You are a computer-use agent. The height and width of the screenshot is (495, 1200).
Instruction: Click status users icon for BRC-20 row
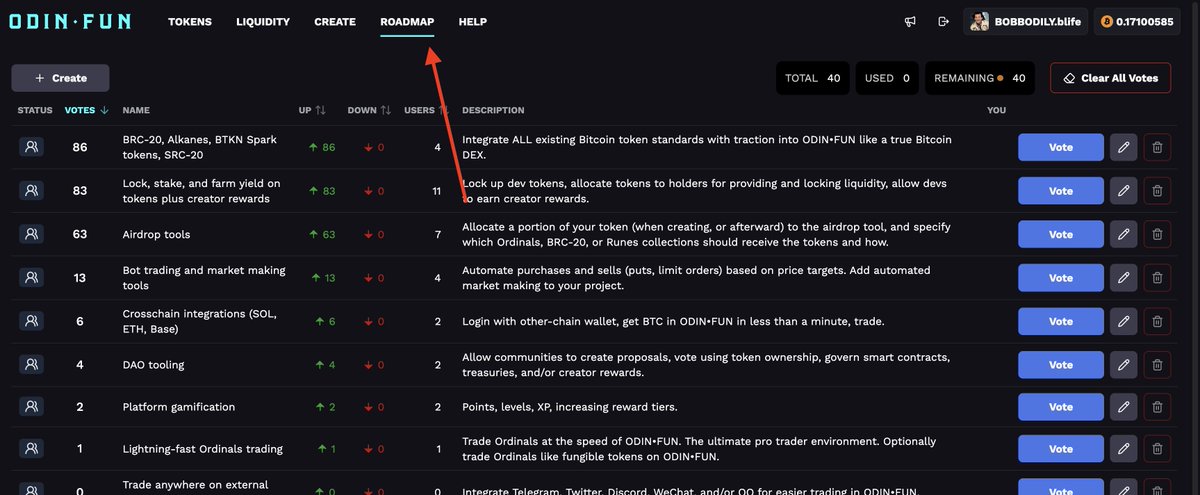coord(32,147)
